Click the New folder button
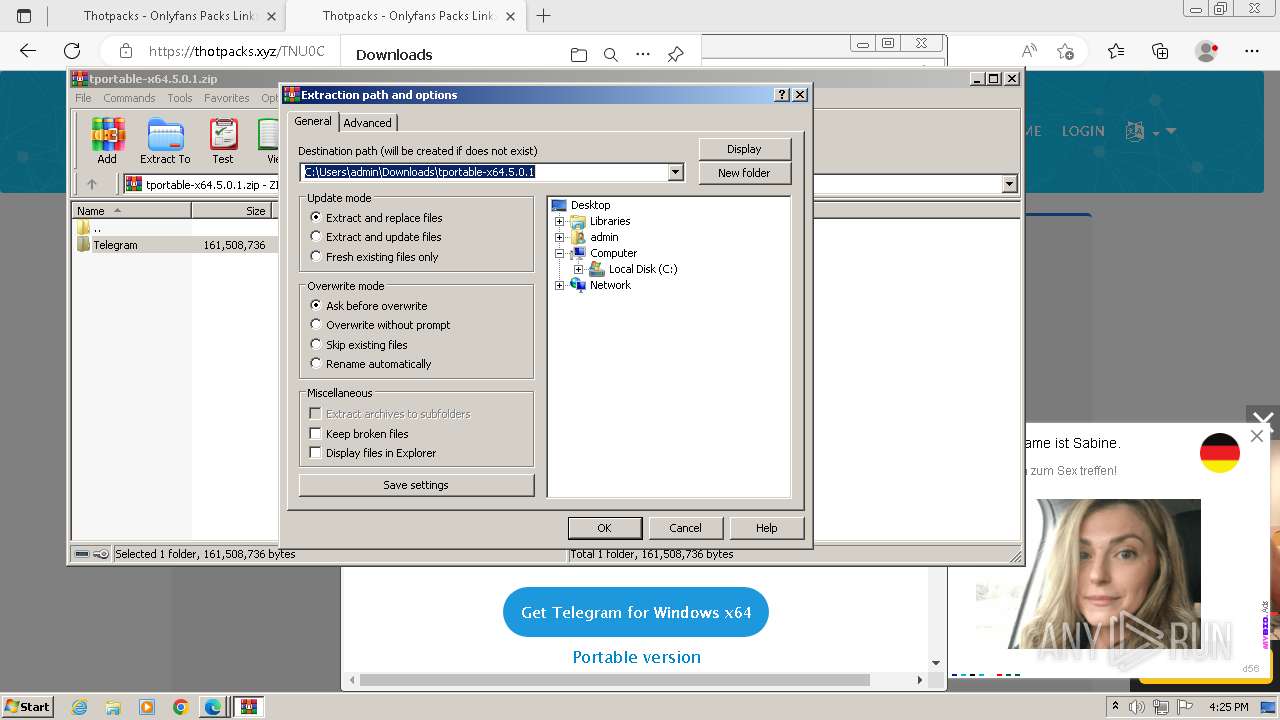 pyautogui.click(x=745, y=173)
